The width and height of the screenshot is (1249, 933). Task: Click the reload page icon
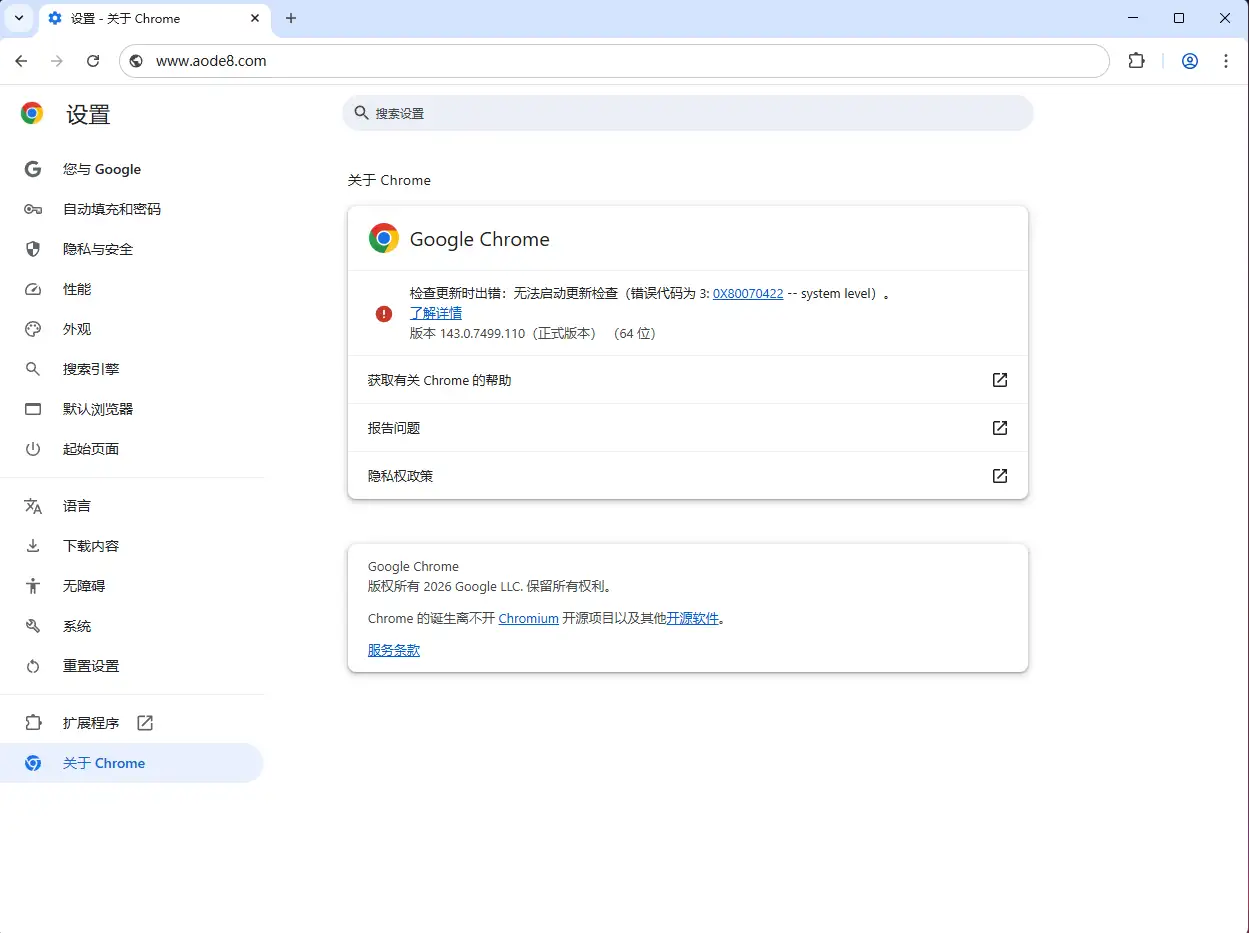(x=93, y=61)
